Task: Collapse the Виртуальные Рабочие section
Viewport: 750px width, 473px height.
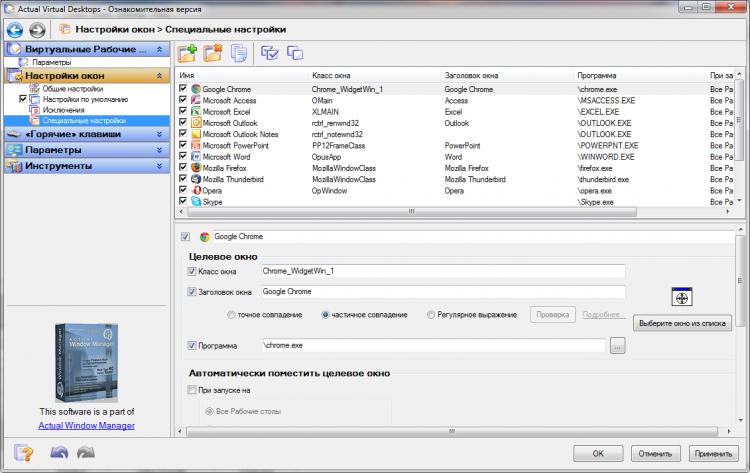Action: pos(159,49)
